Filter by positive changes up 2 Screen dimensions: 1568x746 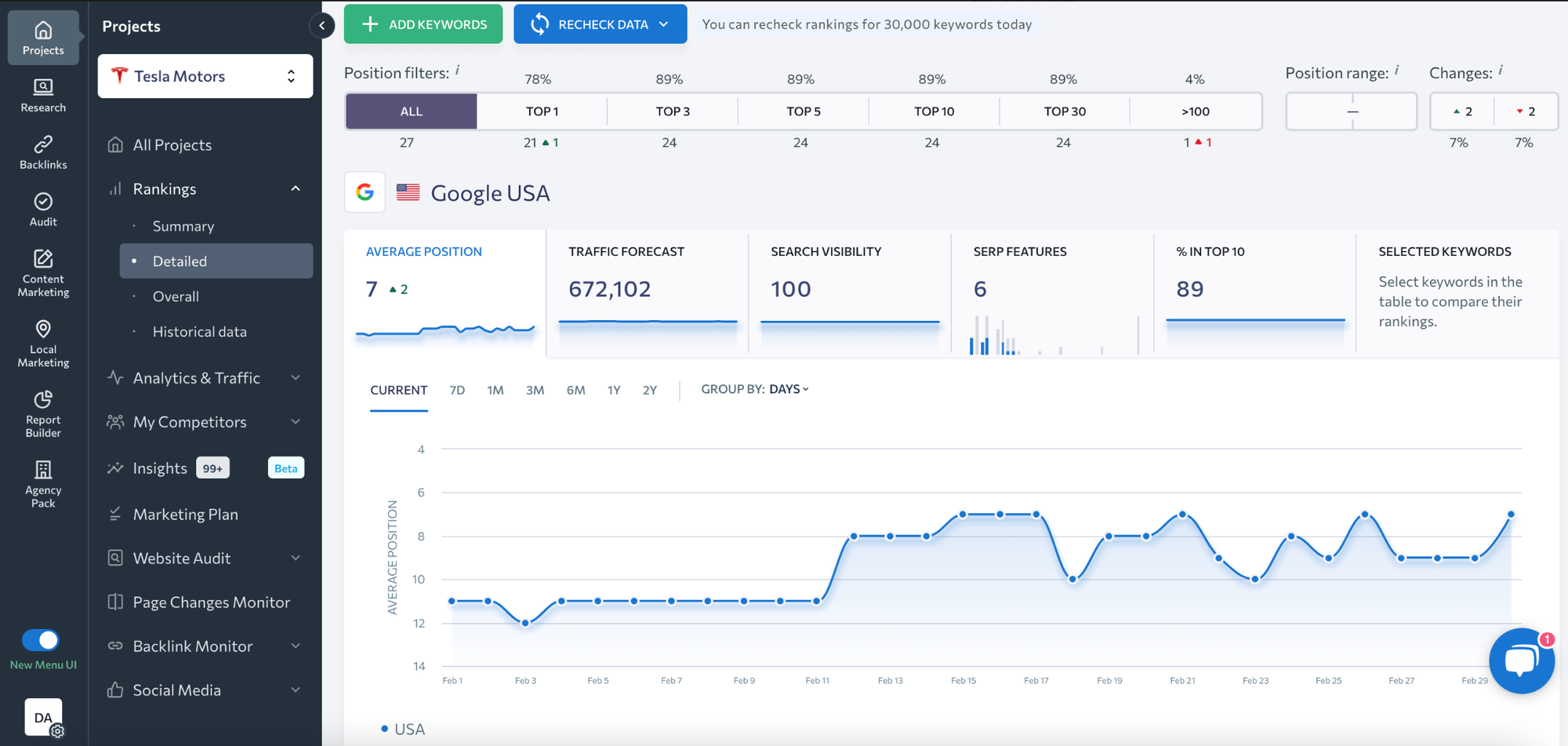coord(1462,111)
